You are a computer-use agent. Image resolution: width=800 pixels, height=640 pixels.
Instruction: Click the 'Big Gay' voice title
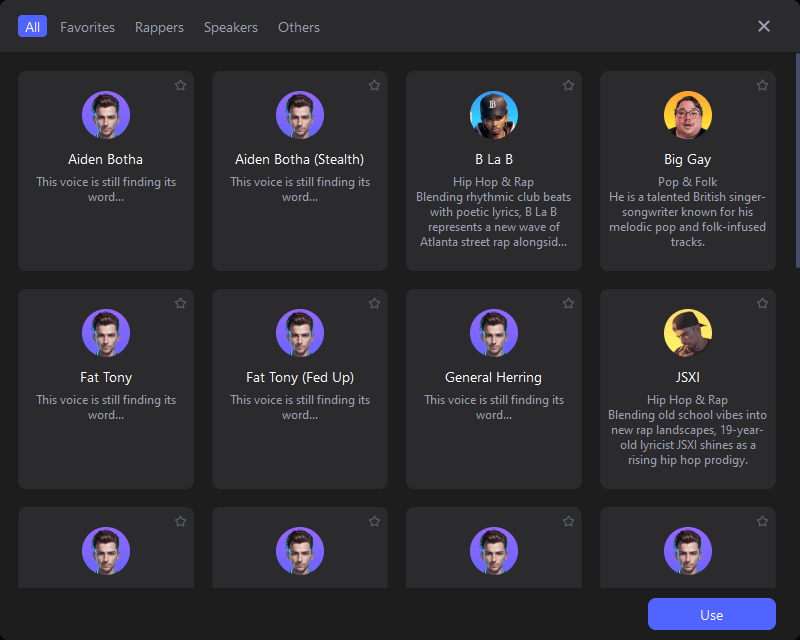688,160
